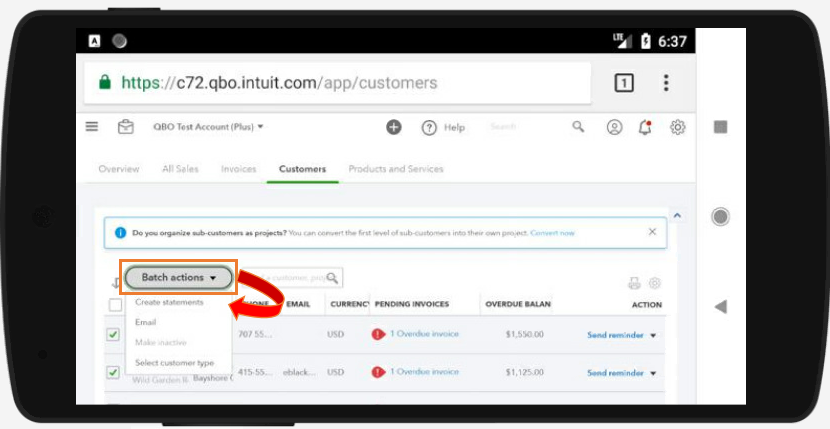Viewport: 830px width, 429px height.
Task: Toggle the select-all customers checkbox
Action: 115,305
